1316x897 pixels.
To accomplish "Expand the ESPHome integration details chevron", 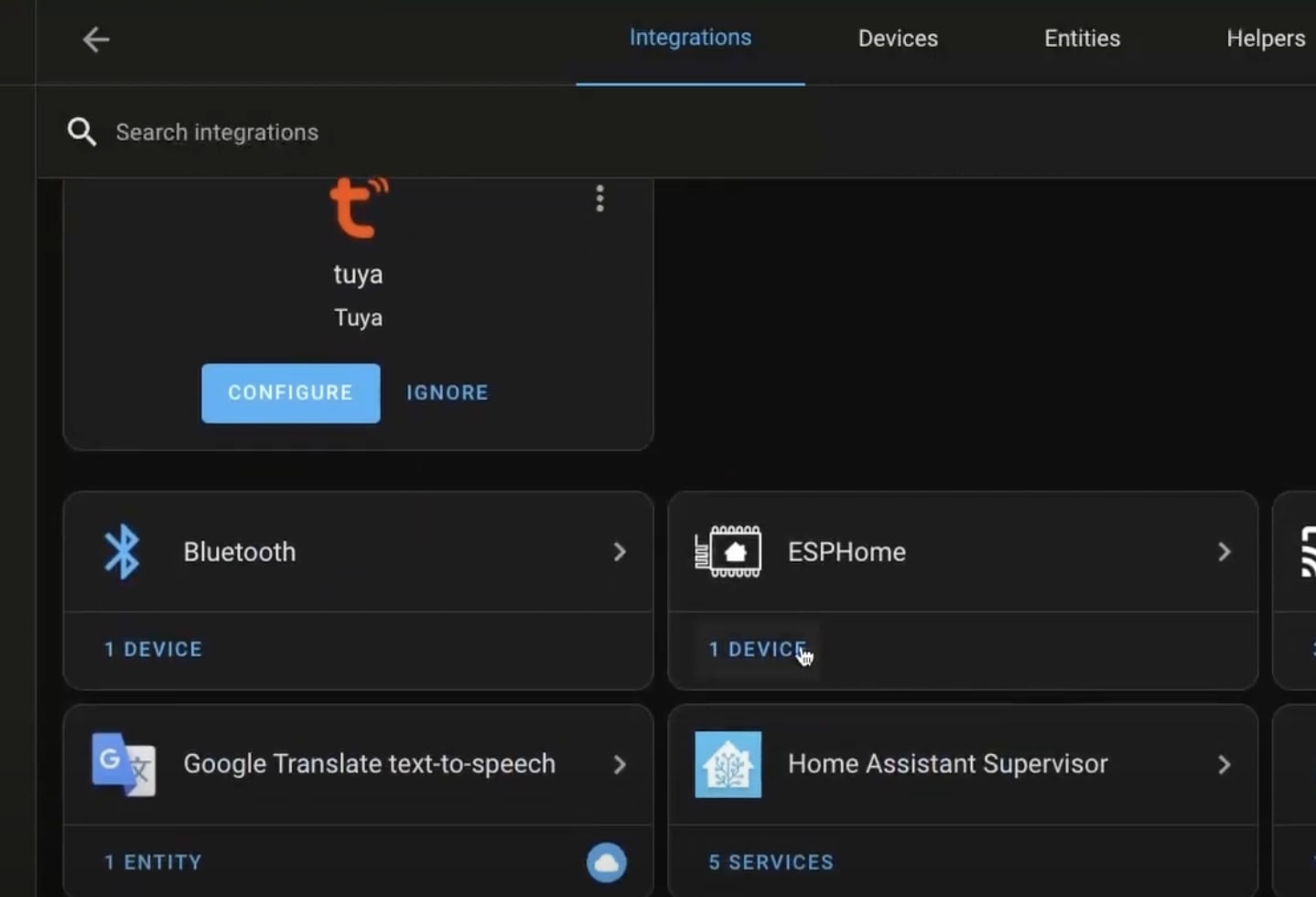I will [x=1224, y=551].
